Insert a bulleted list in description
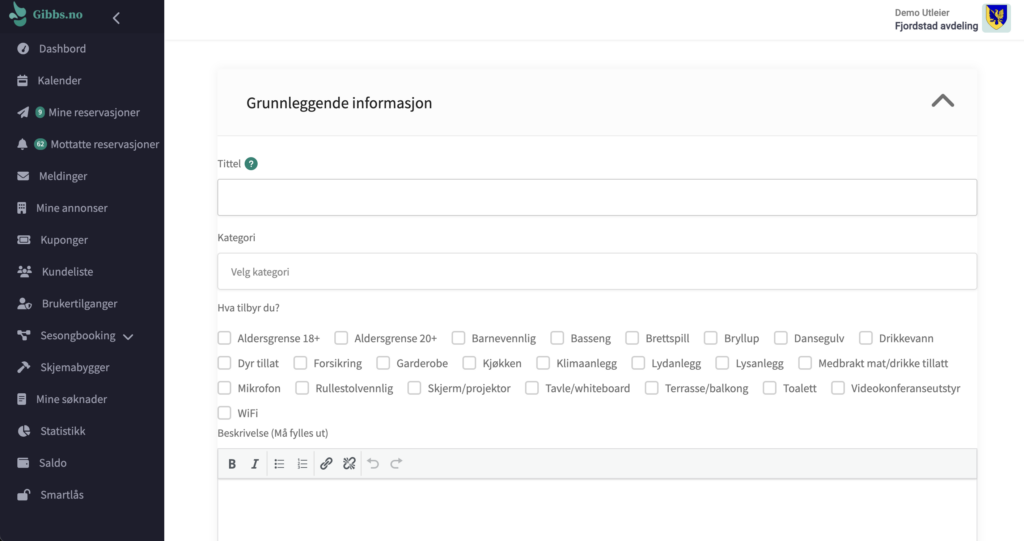Image resolution: width=1024 pixels, height=541 pixels. (x=279, y=464)
